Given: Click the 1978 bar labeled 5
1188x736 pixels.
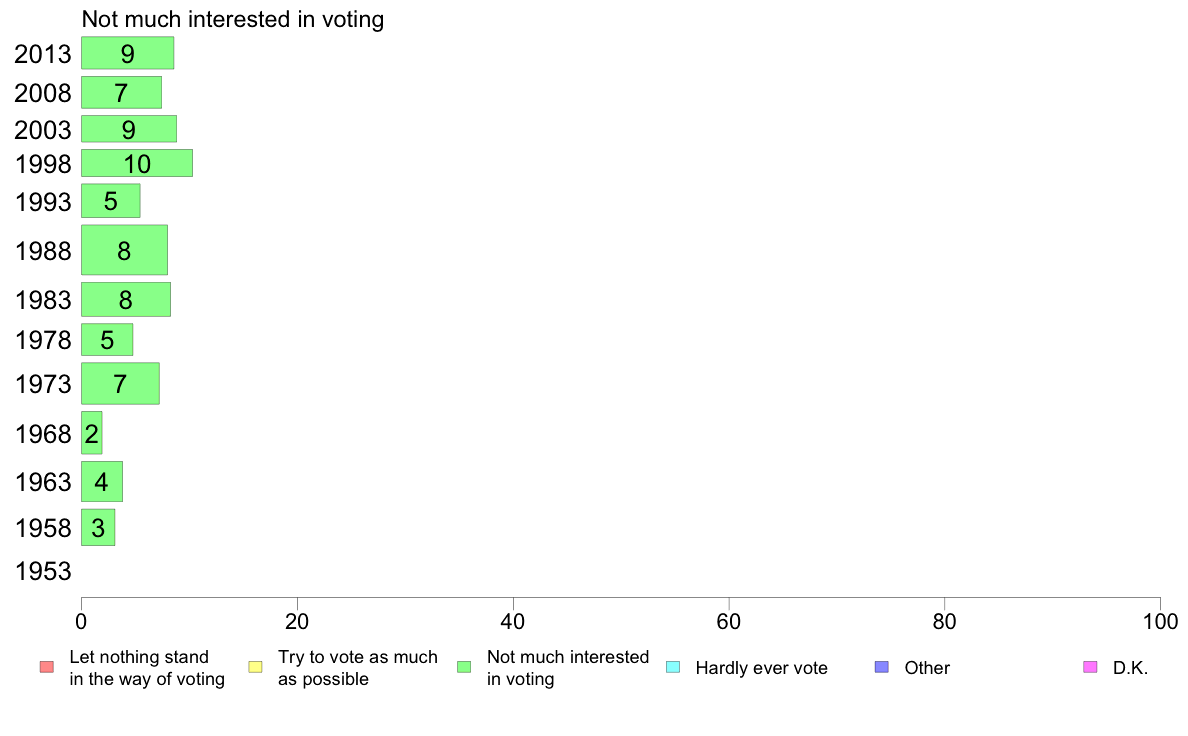Looking at the screenshot, I should [x=107, y=340].
